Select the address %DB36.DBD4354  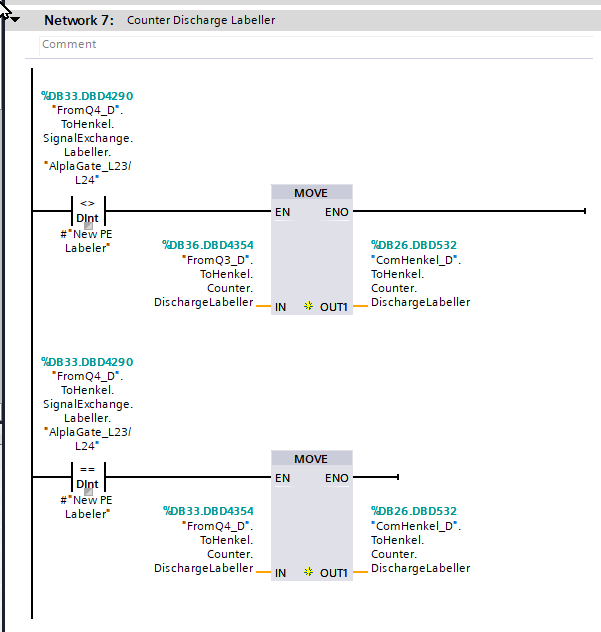click(x=208, y=245)
